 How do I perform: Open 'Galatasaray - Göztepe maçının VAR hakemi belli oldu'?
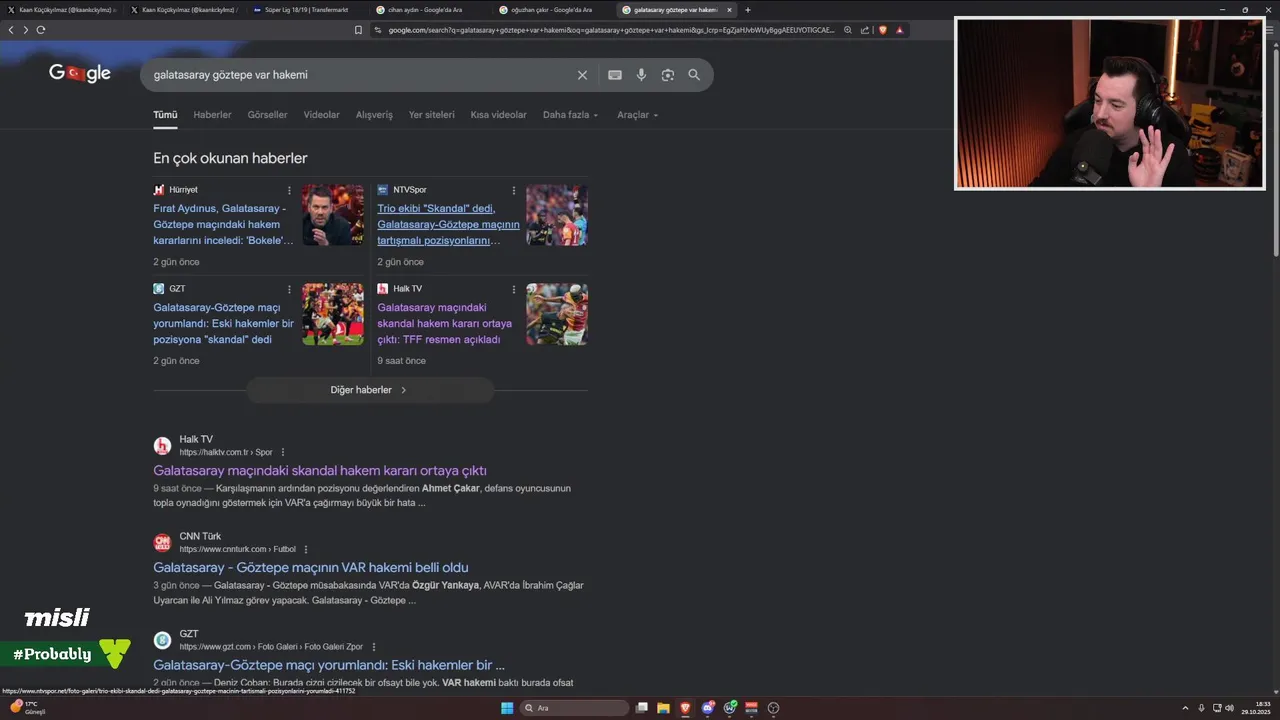point(311,567)
